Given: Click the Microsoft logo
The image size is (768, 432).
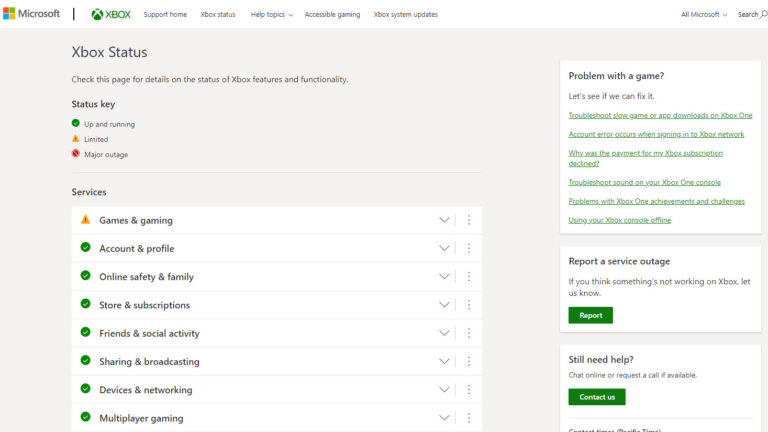Looking at the screenshot, I should 31,14.
